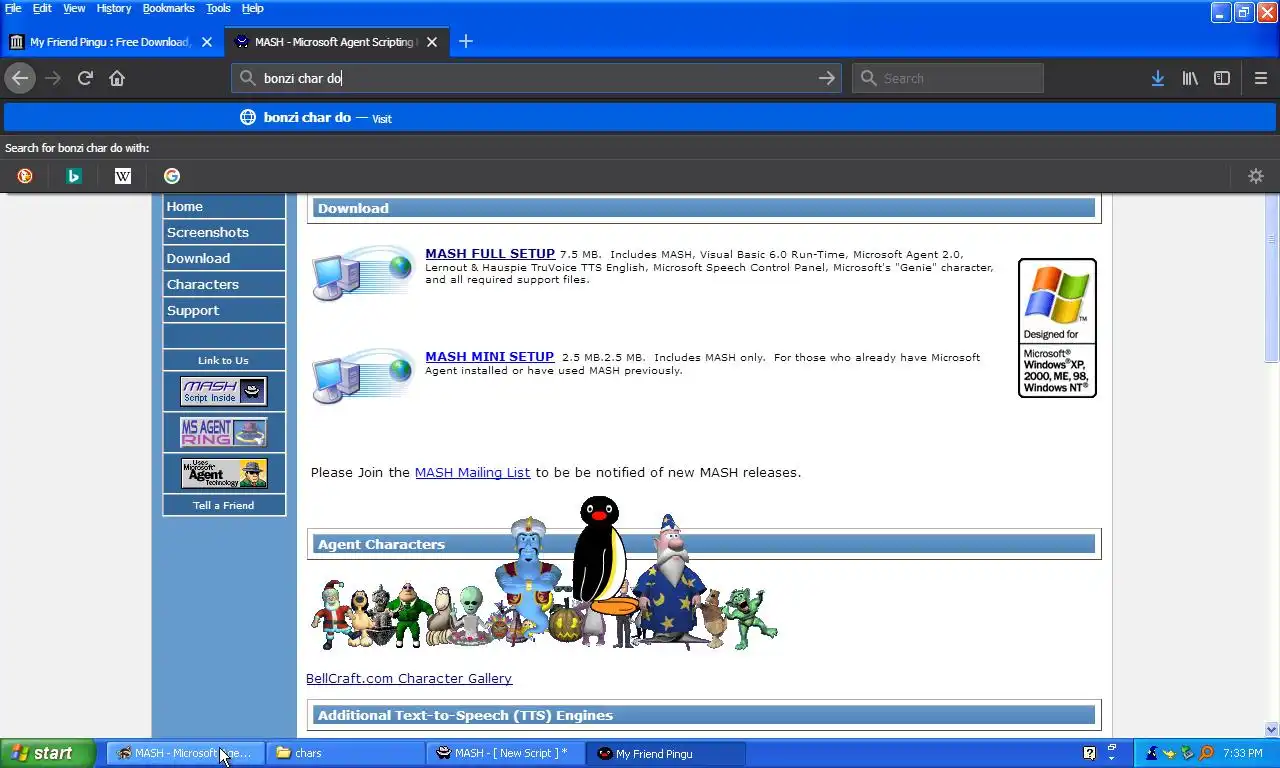Image resolution: width=1280 pixels, height=768 pixels.
Task: Switch to MASH Microsoft Agent taskbar button
Action: pyautogui.click(x=185, y=753)
